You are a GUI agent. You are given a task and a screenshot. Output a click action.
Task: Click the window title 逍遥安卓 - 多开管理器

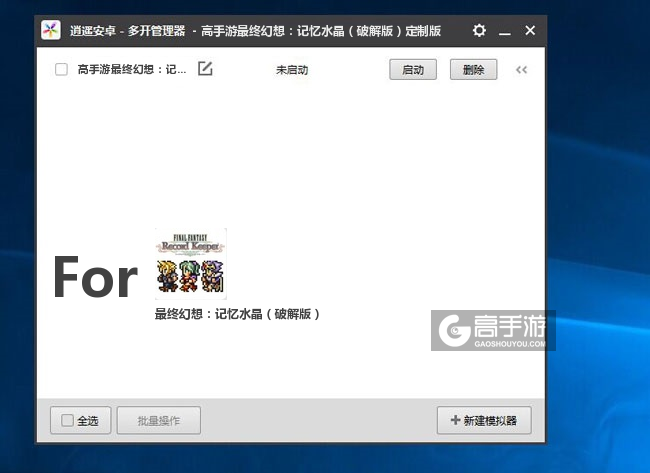(127, 31)
